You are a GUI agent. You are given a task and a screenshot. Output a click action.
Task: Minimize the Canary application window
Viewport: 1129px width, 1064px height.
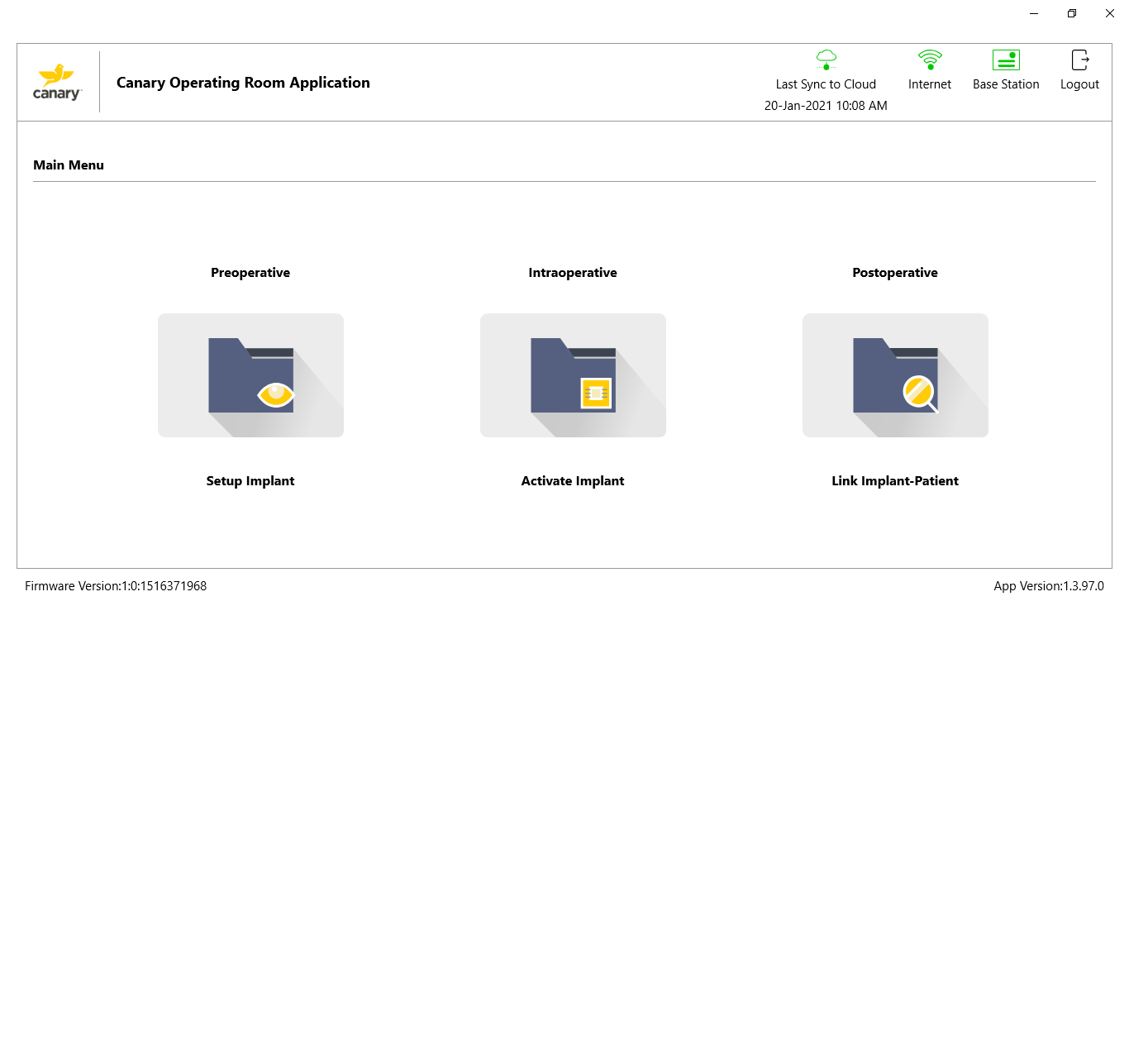1034,13
